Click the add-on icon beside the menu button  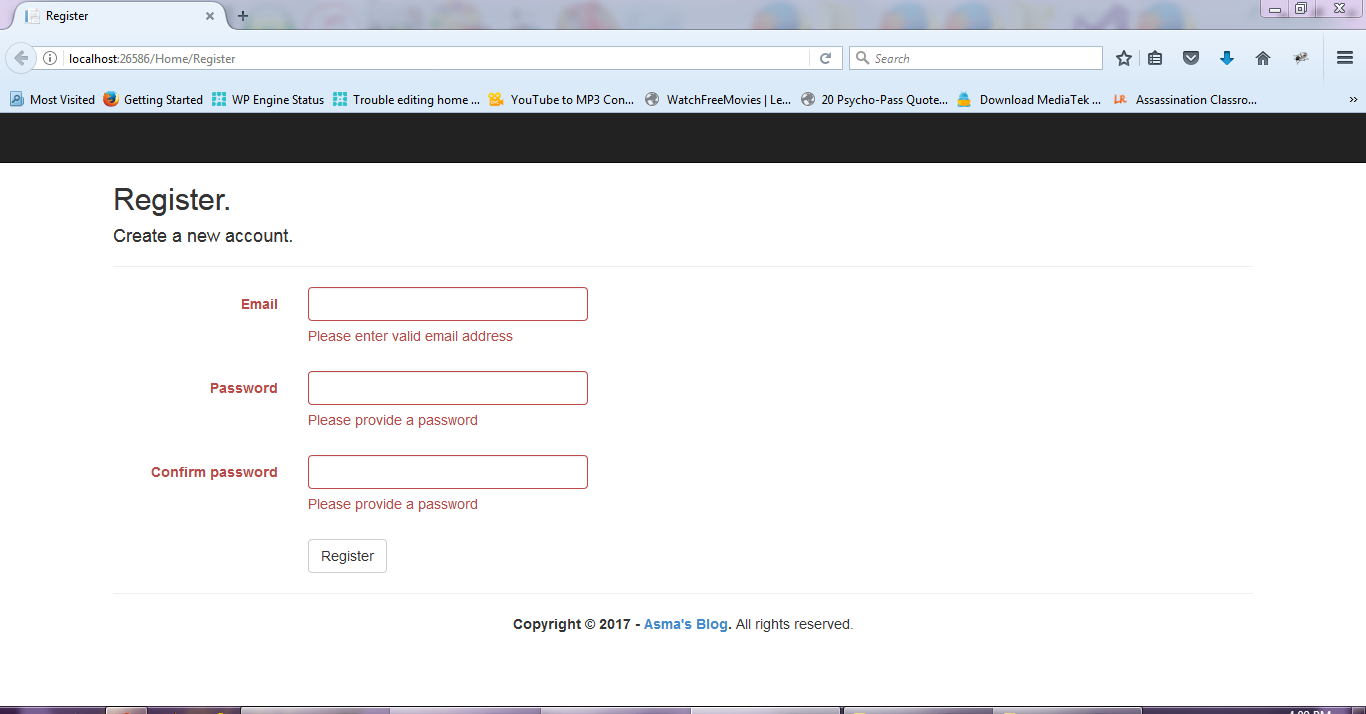pos(1300,57)
